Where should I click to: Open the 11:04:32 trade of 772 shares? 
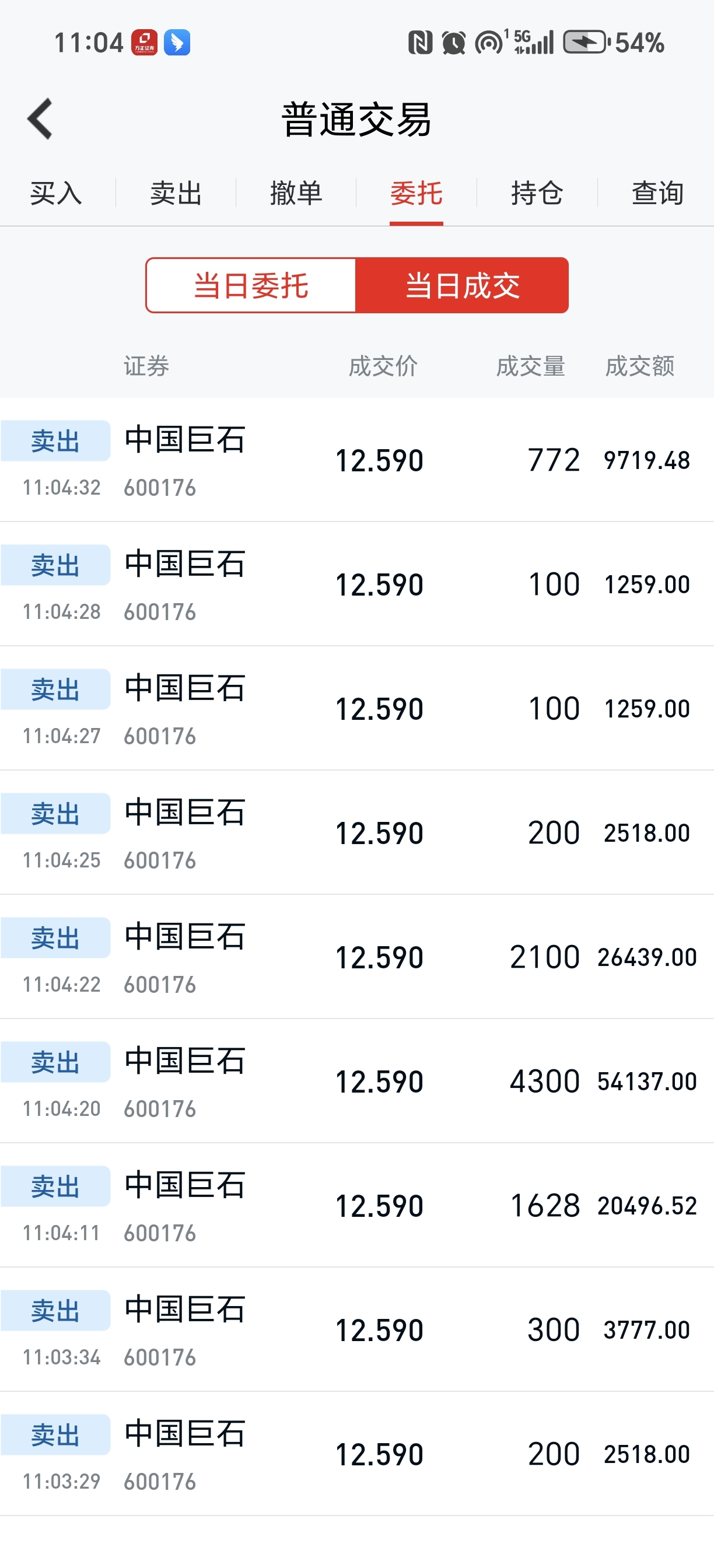(356, 460)
